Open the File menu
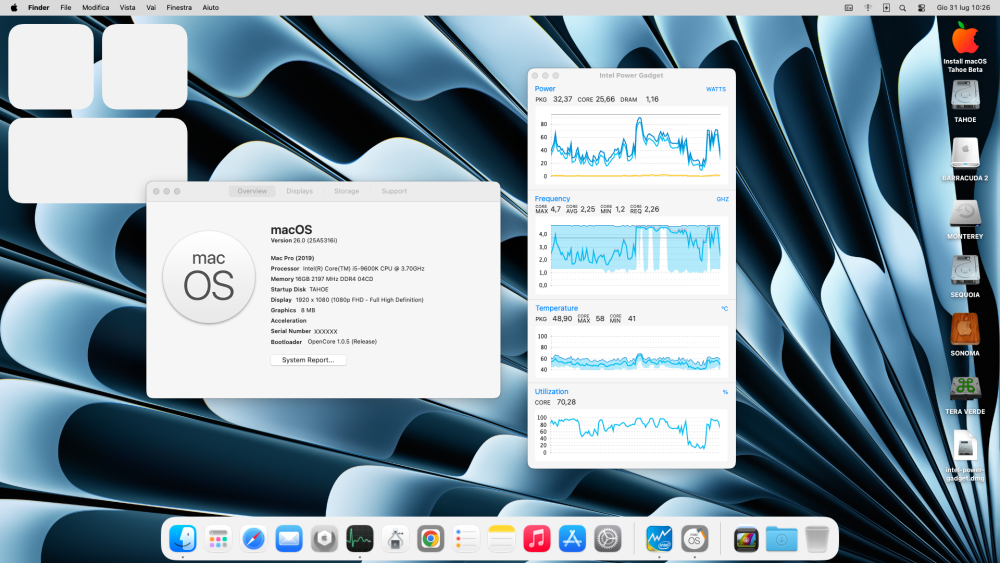The image size is (1000, 563). point(66,8)
